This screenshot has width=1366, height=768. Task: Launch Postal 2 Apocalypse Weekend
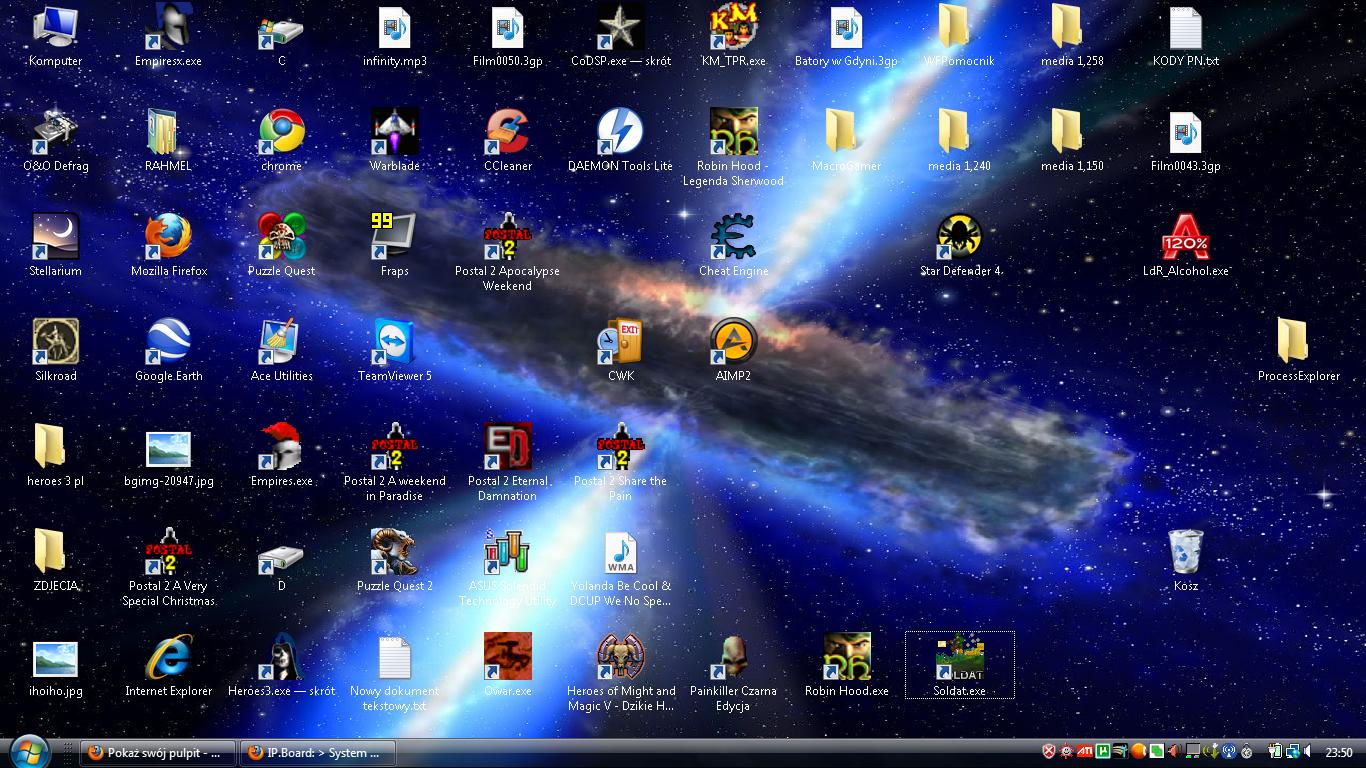[x=507, y=253]
